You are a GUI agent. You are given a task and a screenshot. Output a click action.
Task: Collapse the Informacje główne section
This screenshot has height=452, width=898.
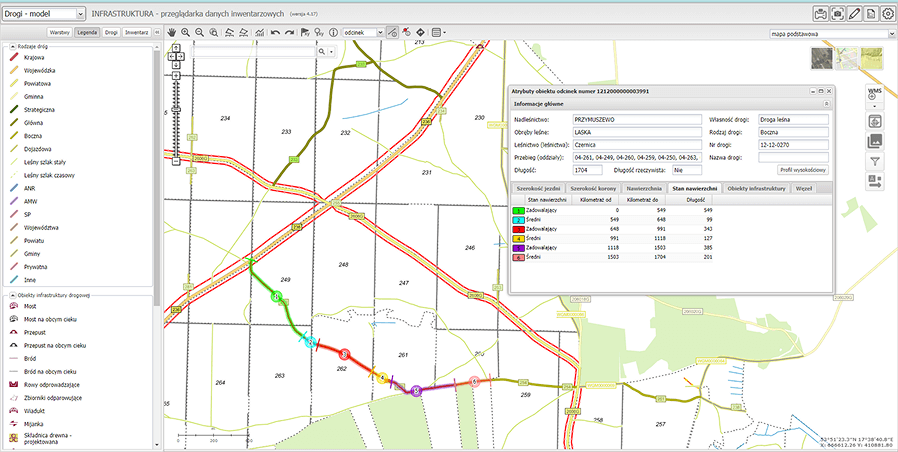point(826,104)
